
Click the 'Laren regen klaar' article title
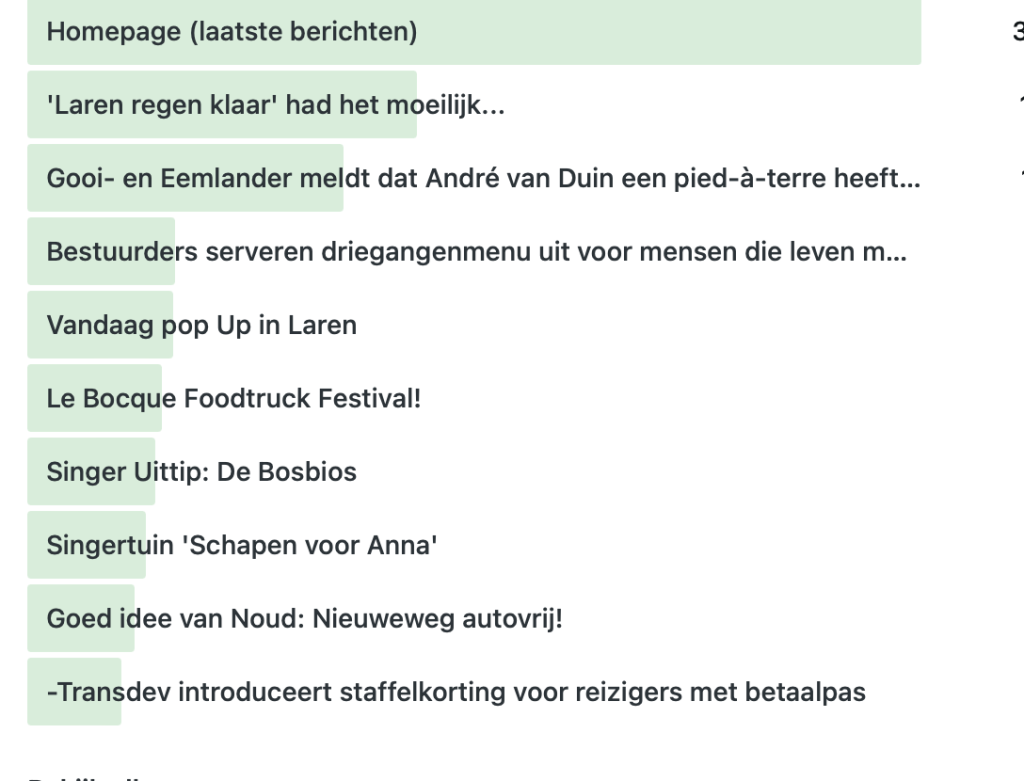click(275, 105)
